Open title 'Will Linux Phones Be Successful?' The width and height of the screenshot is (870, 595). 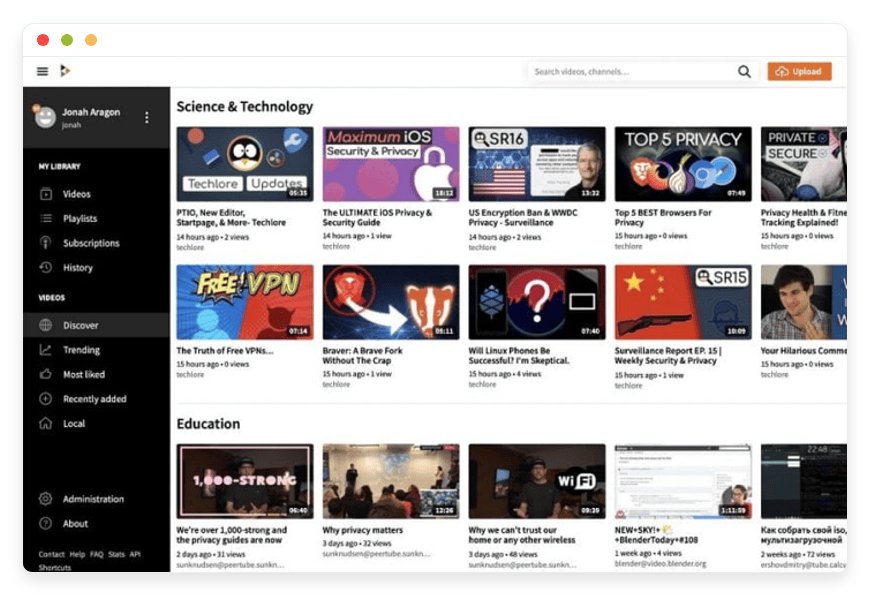pos(519,355)
